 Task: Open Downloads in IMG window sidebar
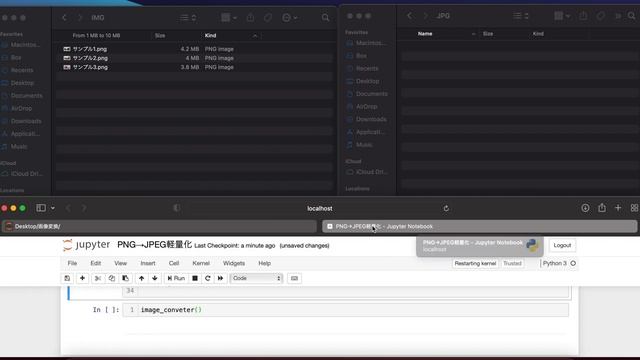click(26, 121)
